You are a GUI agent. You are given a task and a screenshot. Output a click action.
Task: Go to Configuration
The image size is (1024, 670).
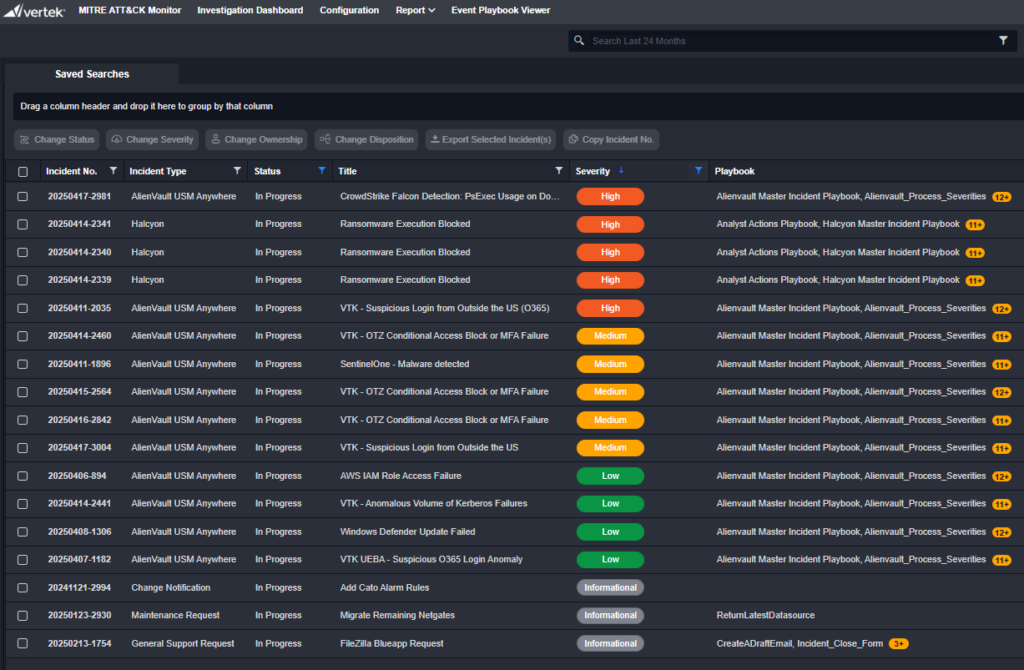coord(349,10)
